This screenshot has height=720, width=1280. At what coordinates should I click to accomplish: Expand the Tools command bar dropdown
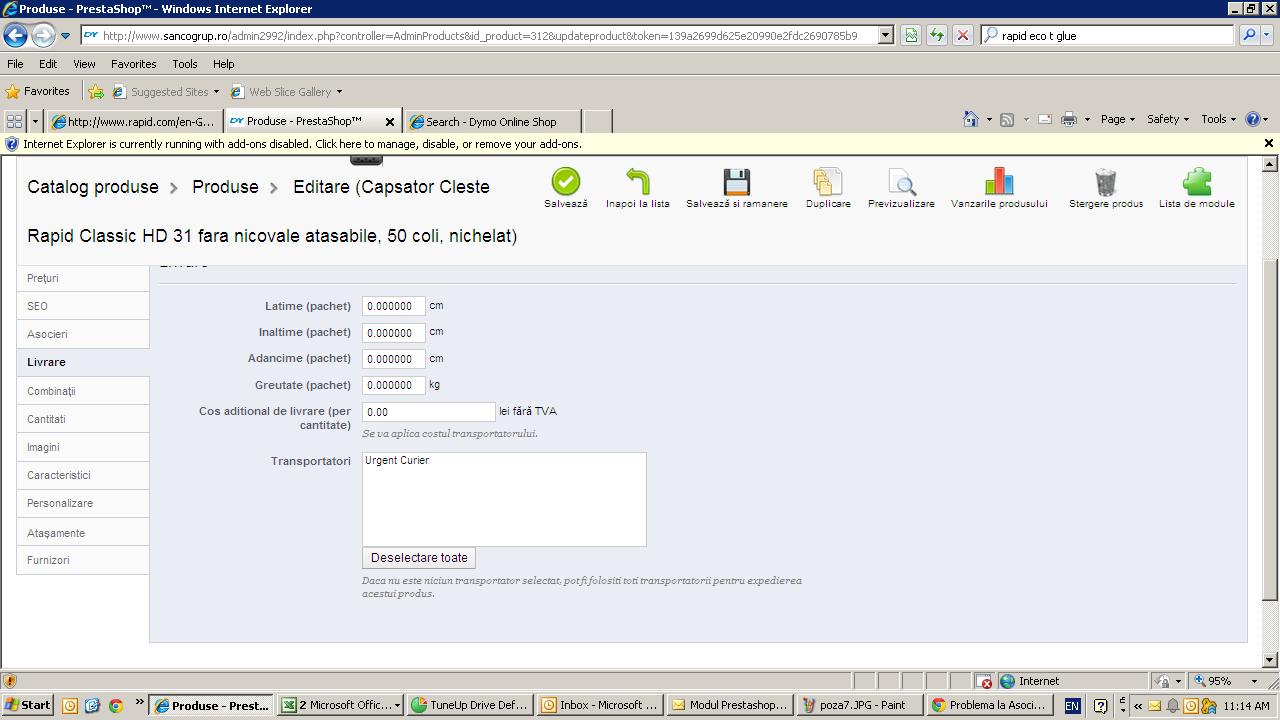point(1218,119)
